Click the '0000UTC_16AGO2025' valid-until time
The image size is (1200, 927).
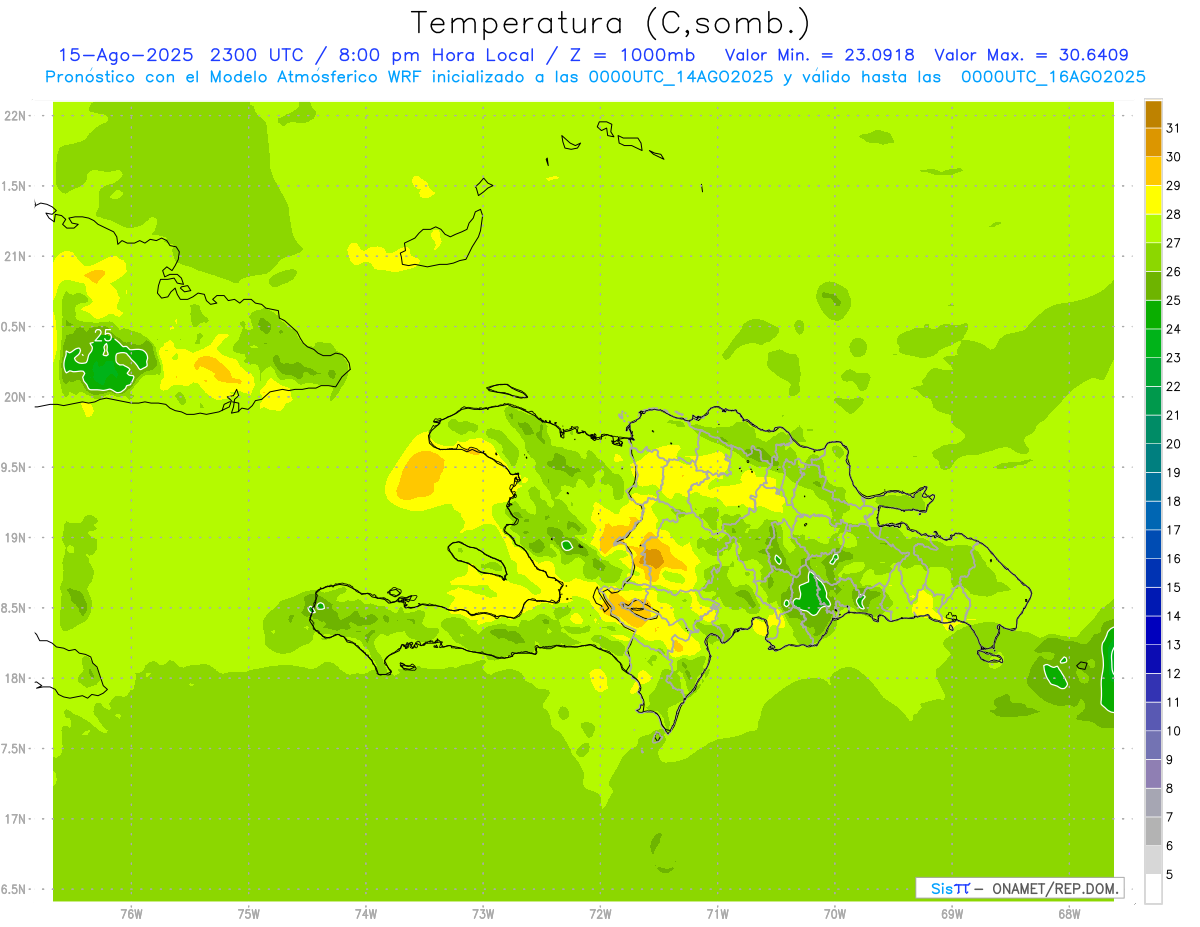coord(1053,77)
